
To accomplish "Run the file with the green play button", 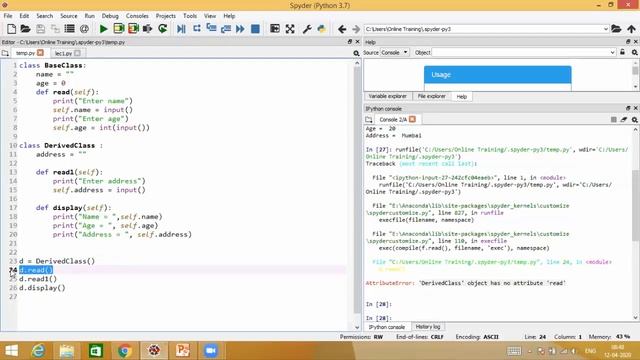I will click(103, 29).
